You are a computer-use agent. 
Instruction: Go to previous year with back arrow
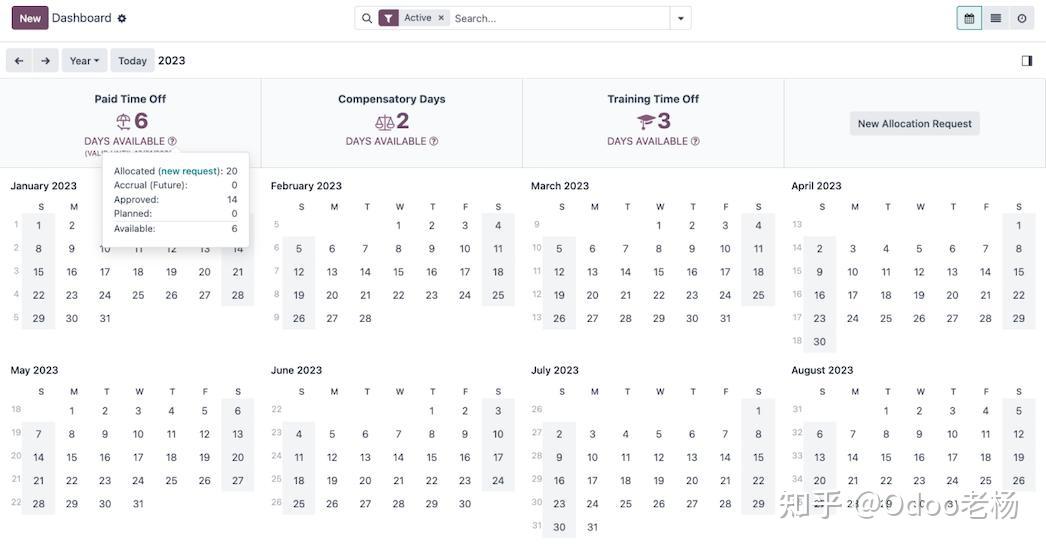point(19,61)
